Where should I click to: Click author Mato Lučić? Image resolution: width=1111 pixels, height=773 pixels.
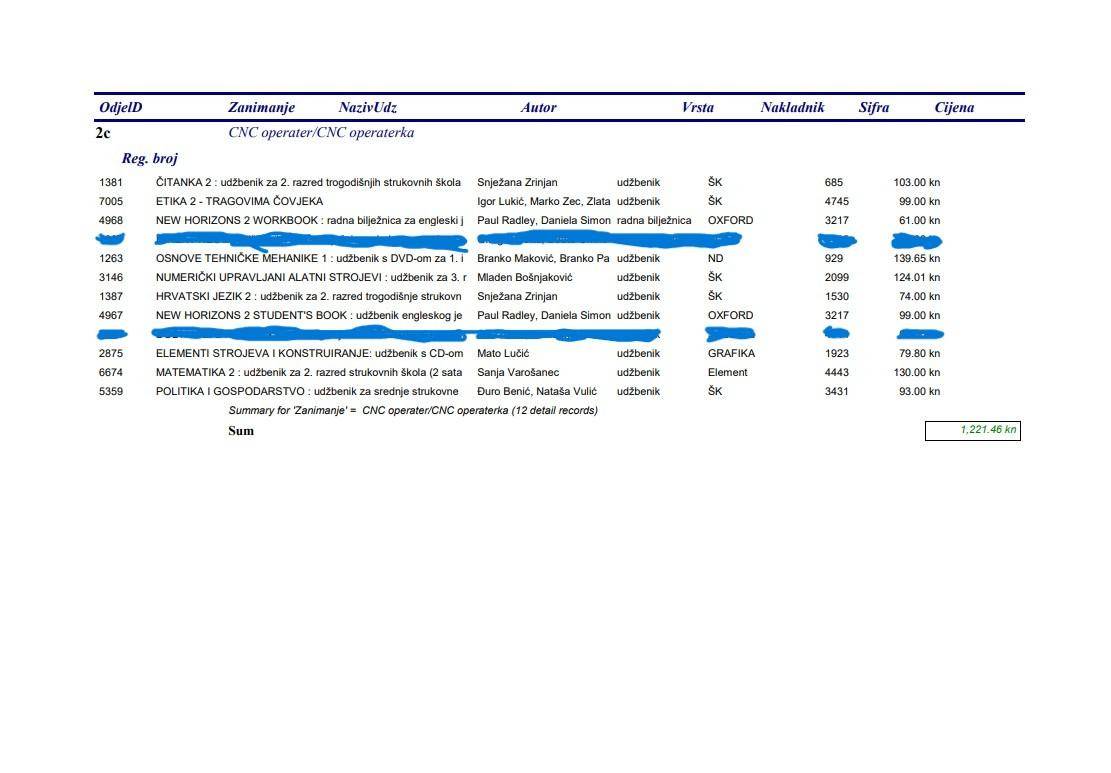tap(502, 354)
